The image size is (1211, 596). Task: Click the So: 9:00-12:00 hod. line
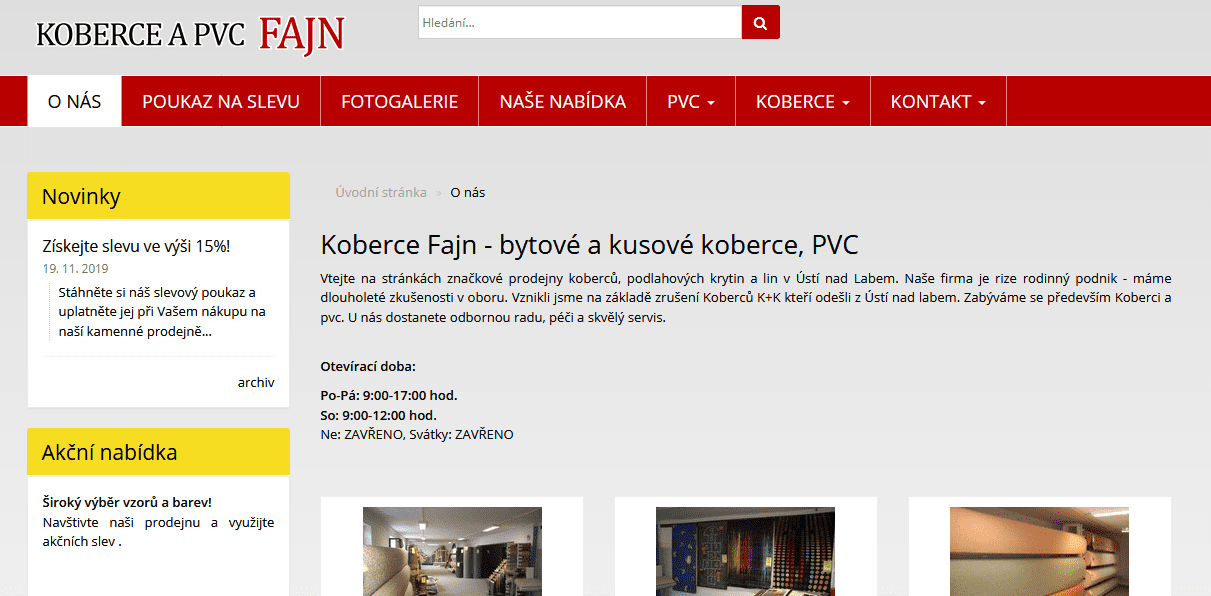tap(378, 415)
